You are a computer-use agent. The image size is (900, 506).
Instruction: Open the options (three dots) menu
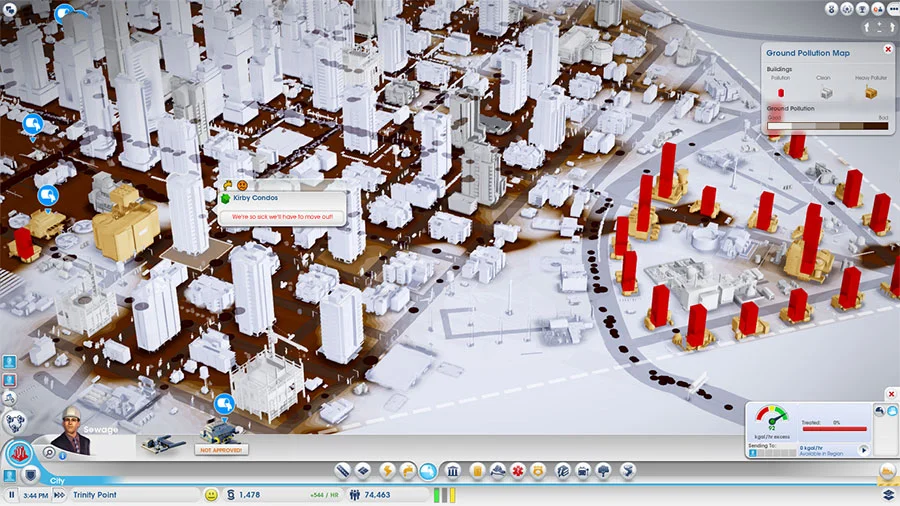click(893, 9)
